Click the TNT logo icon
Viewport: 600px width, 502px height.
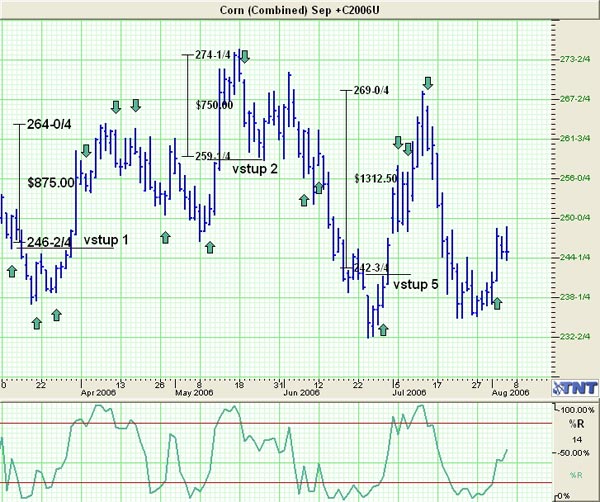click(575, 388)
